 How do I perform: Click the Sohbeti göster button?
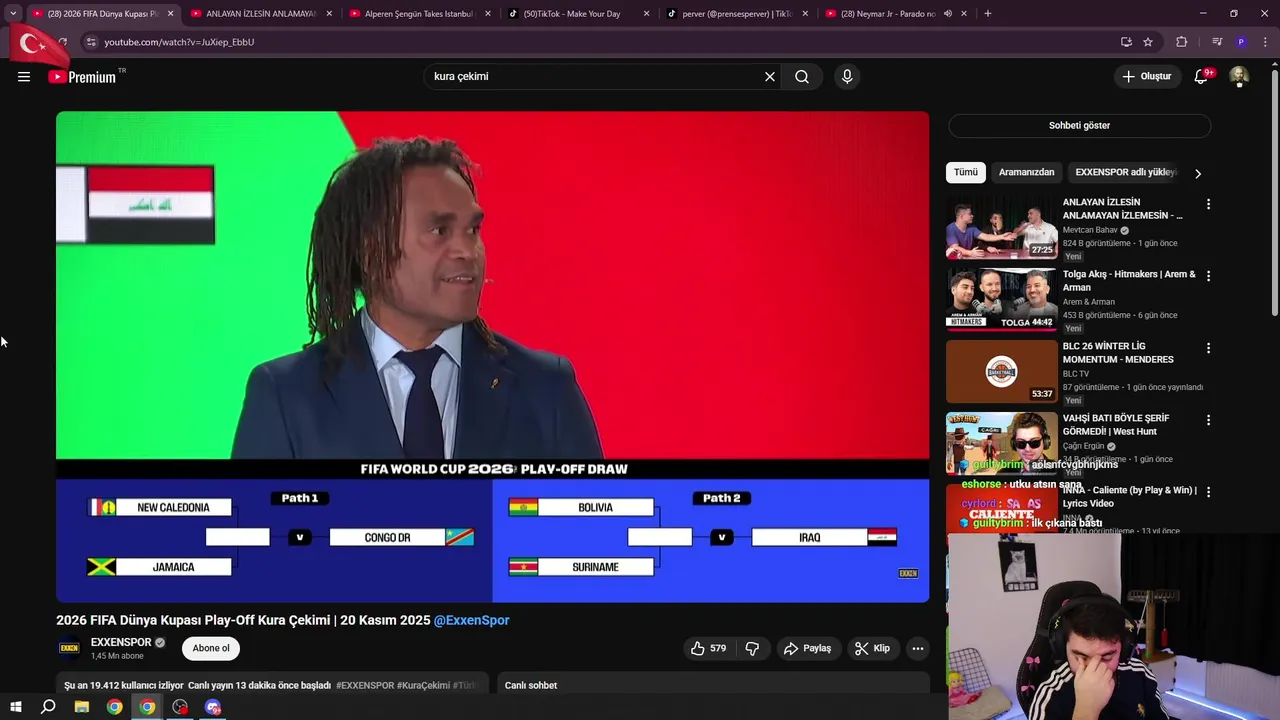tap(1079, 125)
